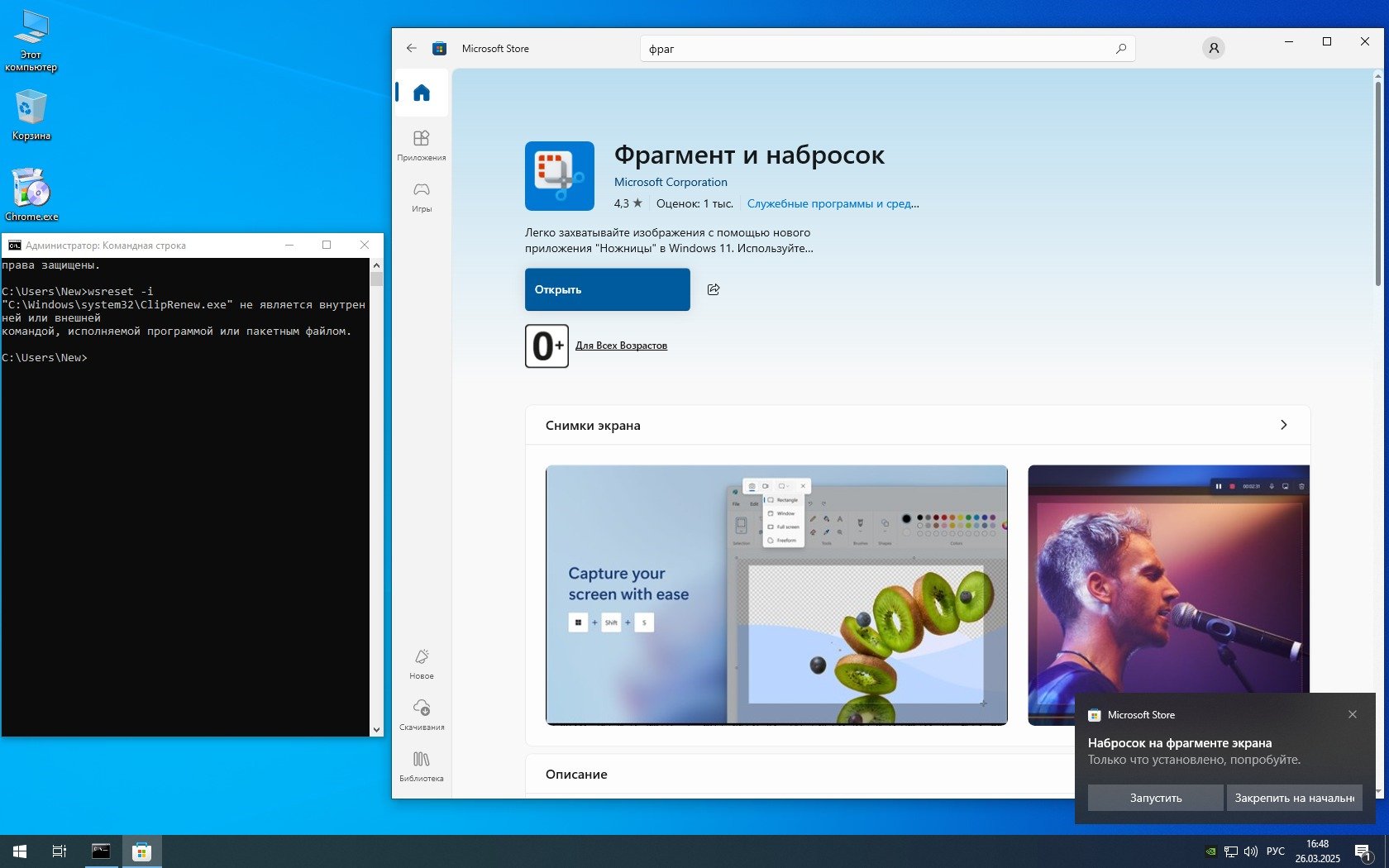Open Библиотека in Store sidebar

pos(422,766)
